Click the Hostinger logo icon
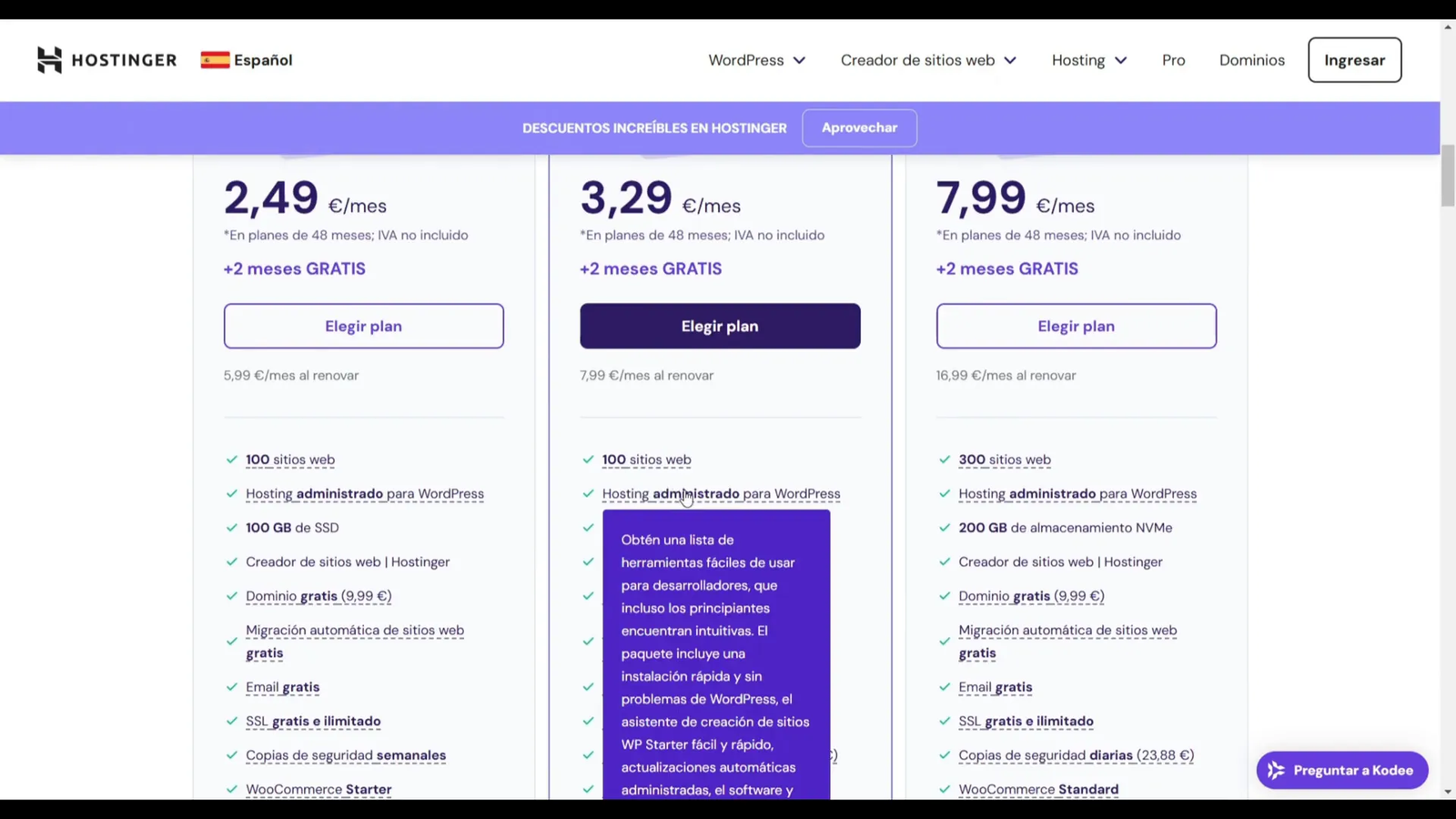The height and width of the screenshot is (819, 1456). [x=49, y=60]
